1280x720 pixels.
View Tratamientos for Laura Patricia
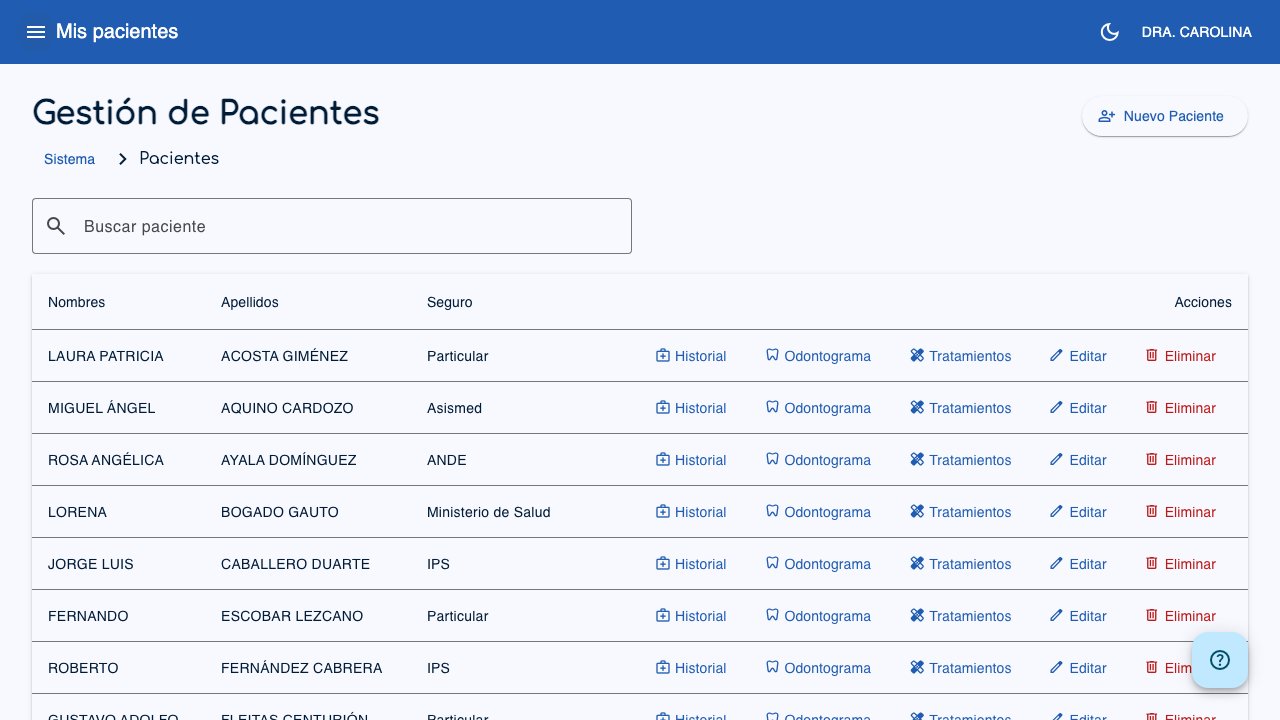(x=961, y=356)
